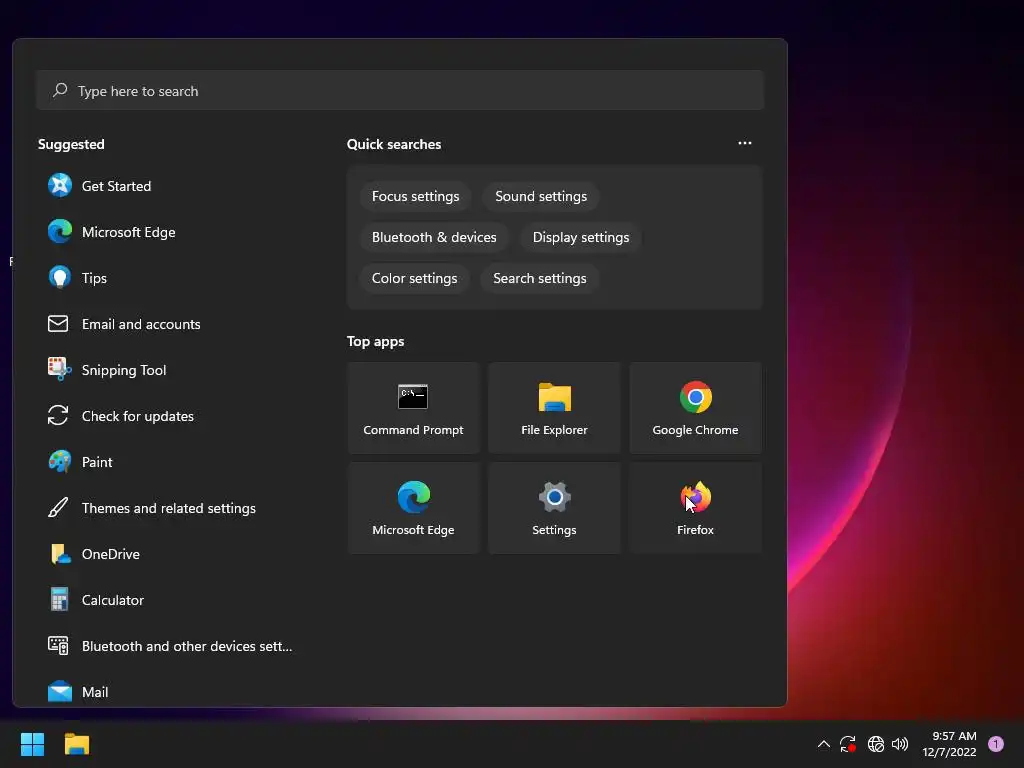Click the volume speaker icon

(x=900, y=744)
